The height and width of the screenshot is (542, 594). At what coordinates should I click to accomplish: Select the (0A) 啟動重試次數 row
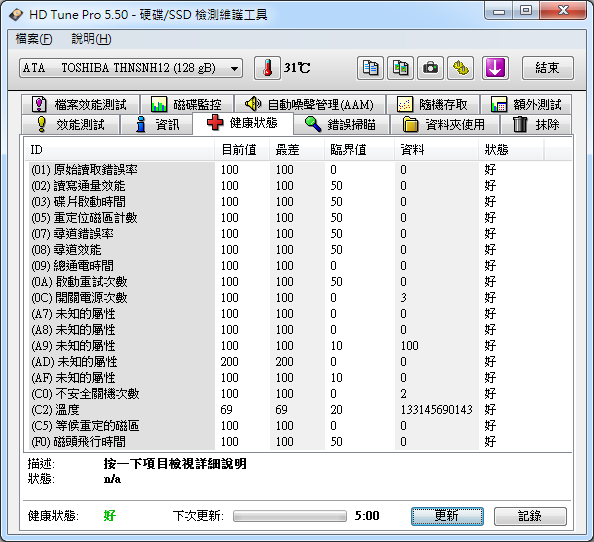click(x=298, y=282)
